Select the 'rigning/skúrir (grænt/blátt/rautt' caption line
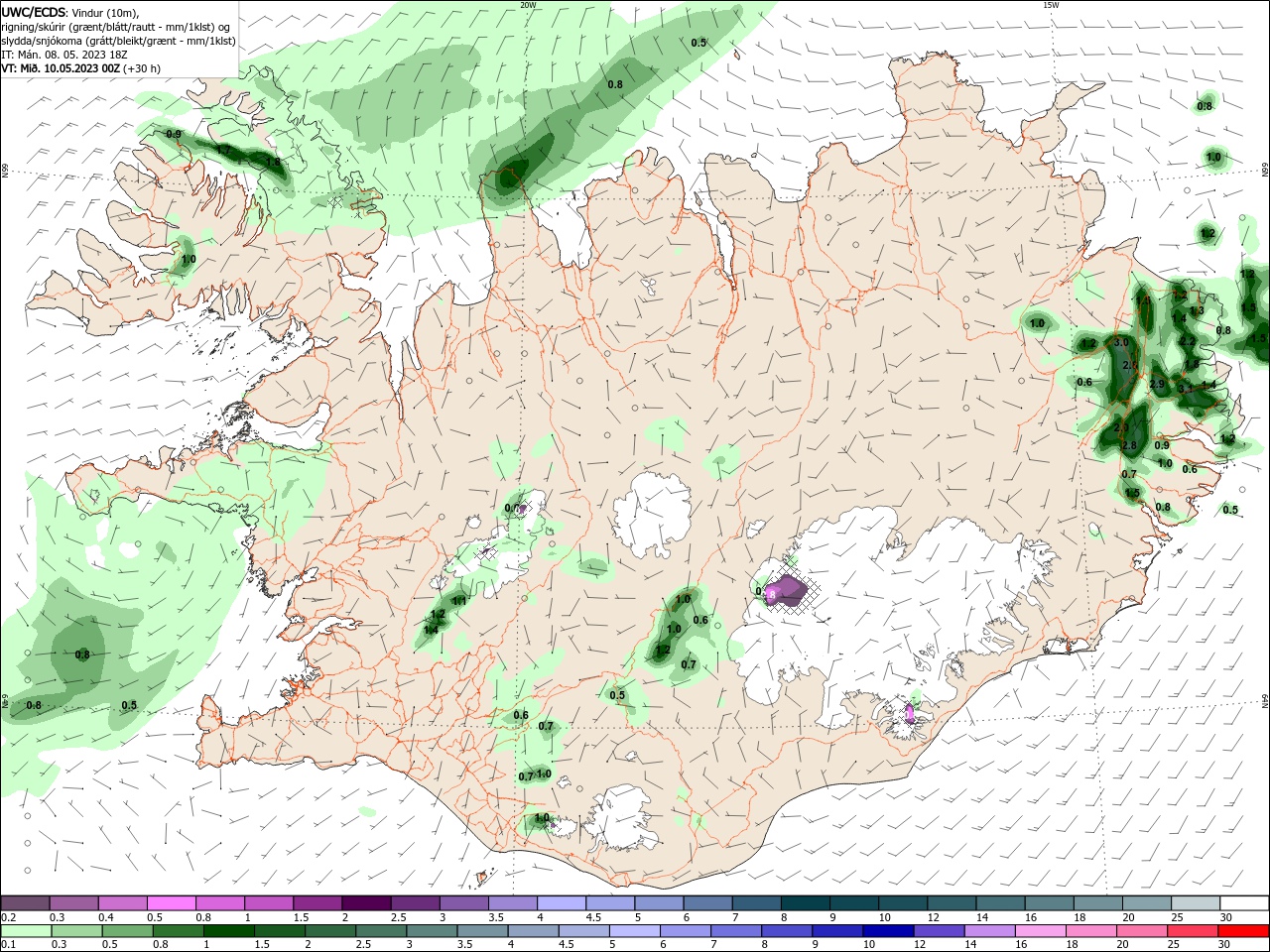 coord(115,27)
